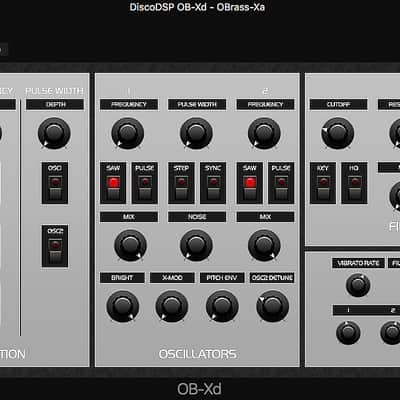The height and width of the screenshot is (400, 400).
Task: Click the NOISE knob
Action: tap(196, 245)
